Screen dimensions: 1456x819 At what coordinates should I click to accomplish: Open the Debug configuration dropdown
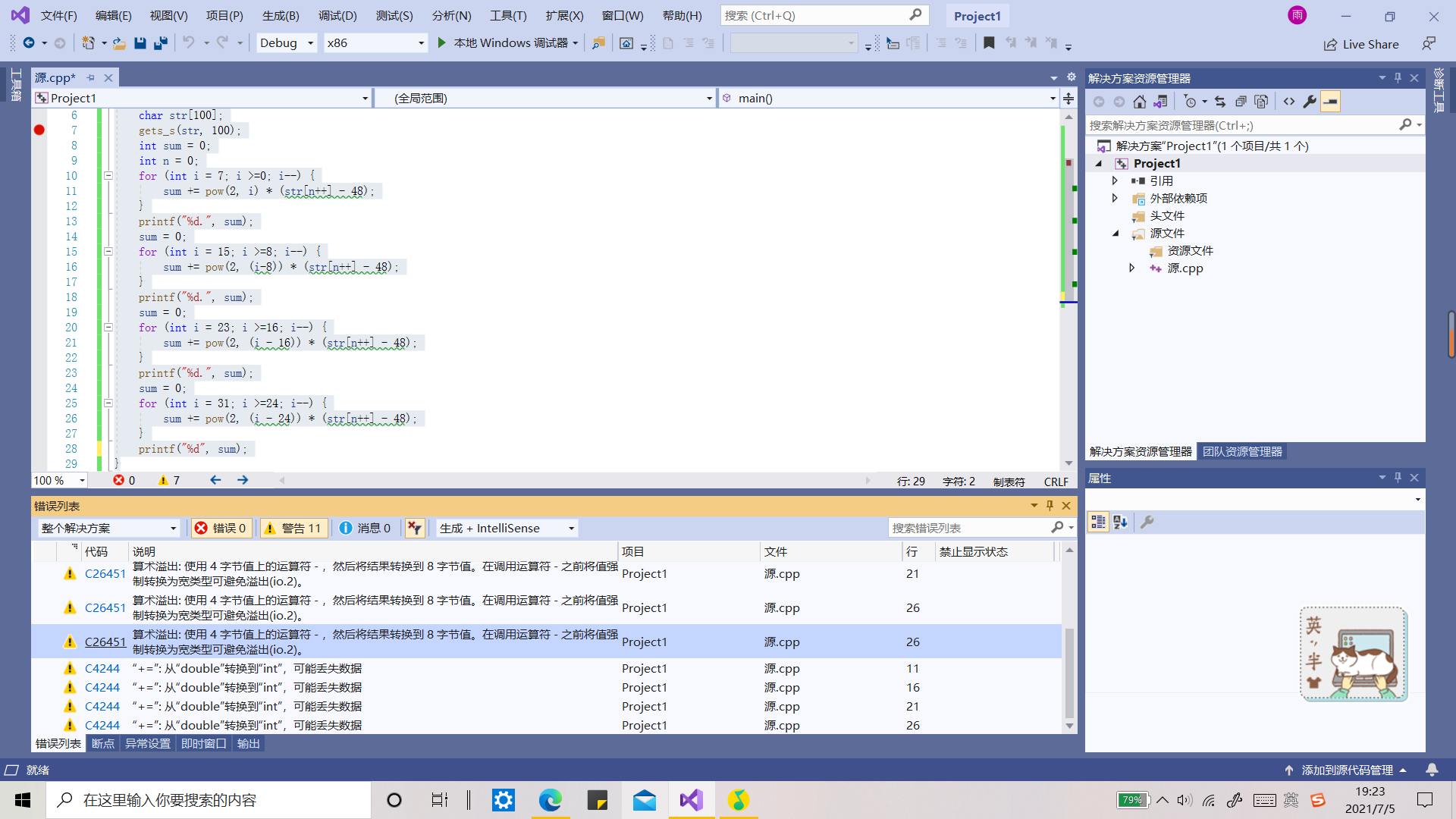[x=287, y=43]
